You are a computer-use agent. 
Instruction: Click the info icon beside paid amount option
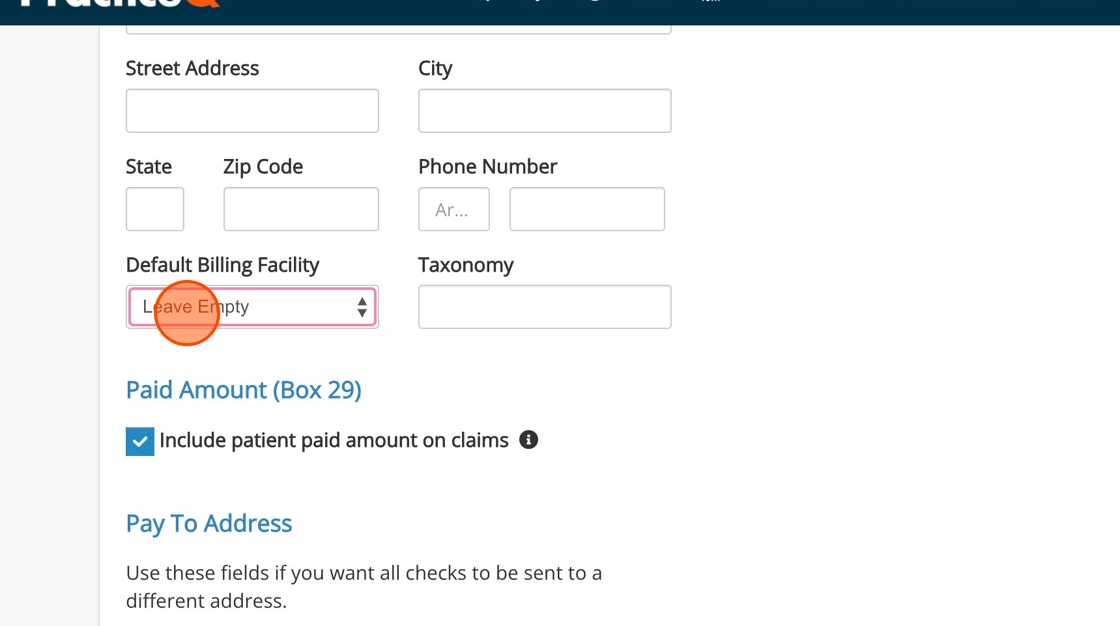coord(529,440)
